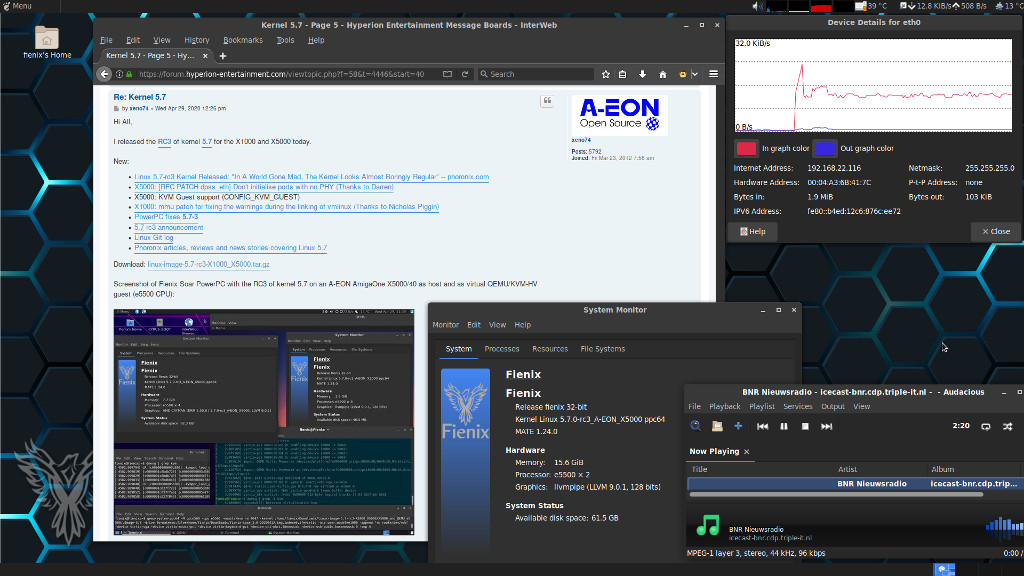Switch to File Systems tab
Viewport: 1024px width, 576px height.
(x=603, y=349)
